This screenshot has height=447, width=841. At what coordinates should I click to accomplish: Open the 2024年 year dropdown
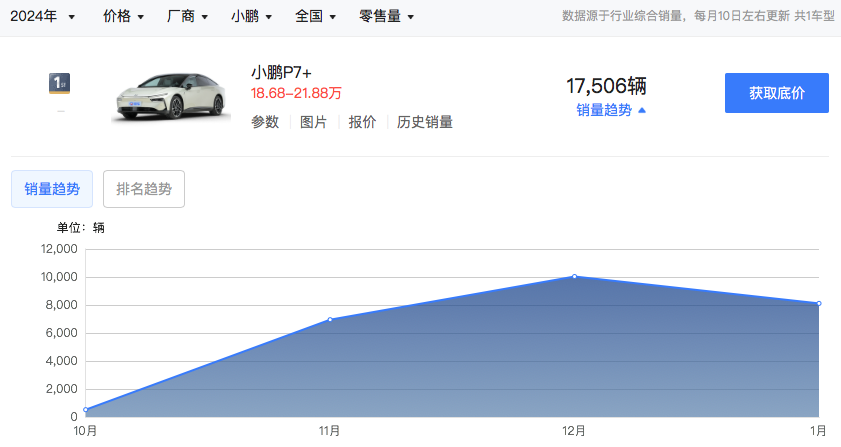[x=43, y=17]
